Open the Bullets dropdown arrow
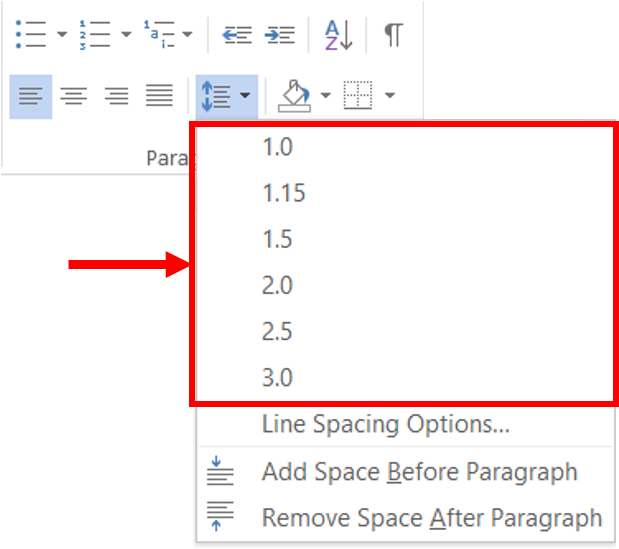 (x=62, y=35)
